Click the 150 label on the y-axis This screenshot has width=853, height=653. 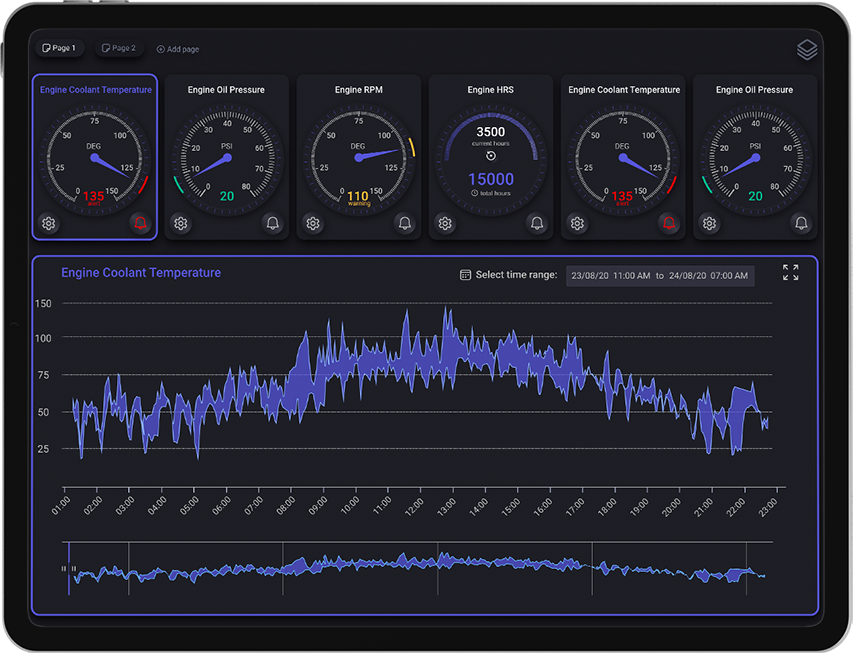(43, 304)
